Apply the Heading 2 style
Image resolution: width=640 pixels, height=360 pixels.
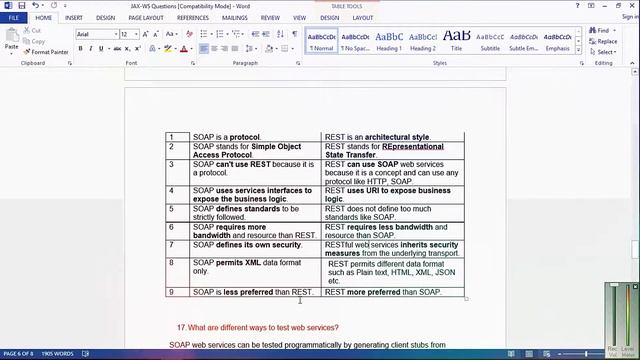click(x=423, y=41)
